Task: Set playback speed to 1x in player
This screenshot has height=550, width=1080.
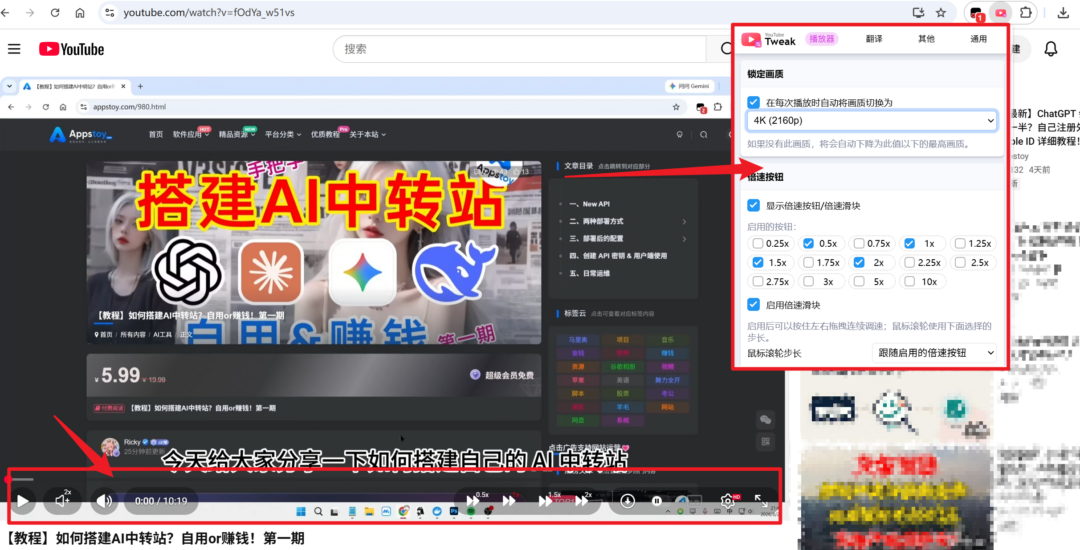Action: (510, 500)
